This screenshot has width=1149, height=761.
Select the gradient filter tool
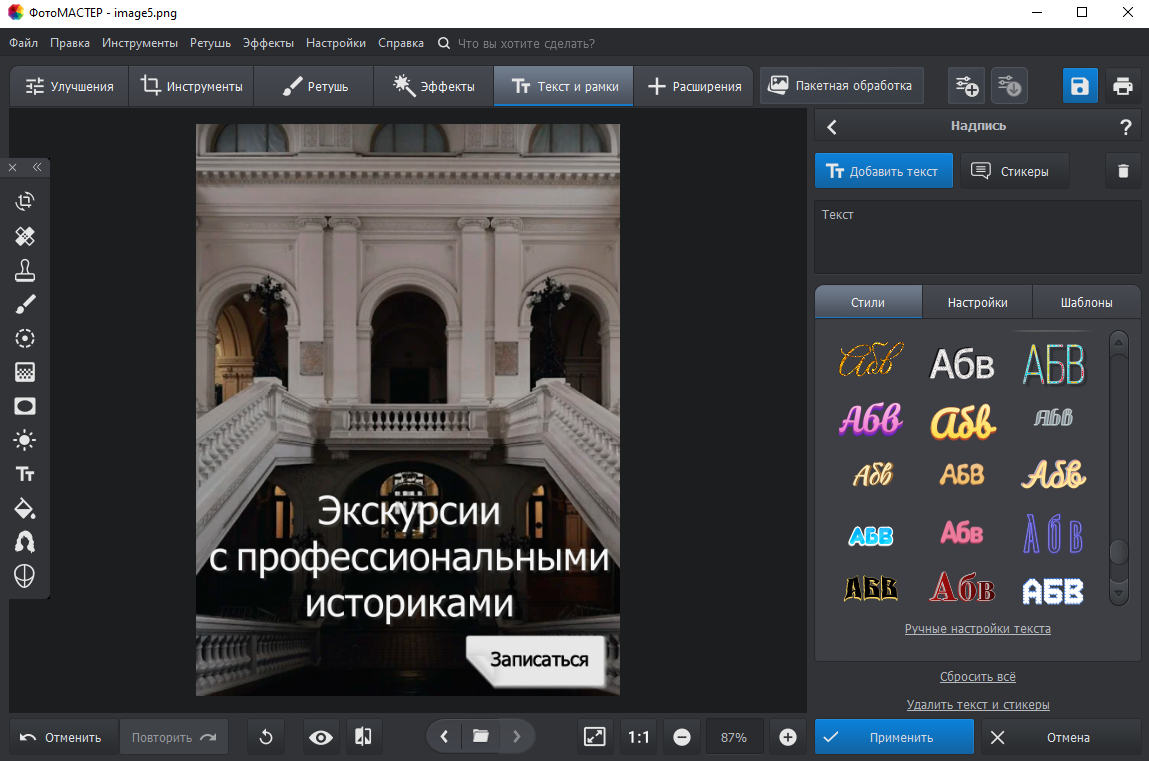click(x=25, y=372)
